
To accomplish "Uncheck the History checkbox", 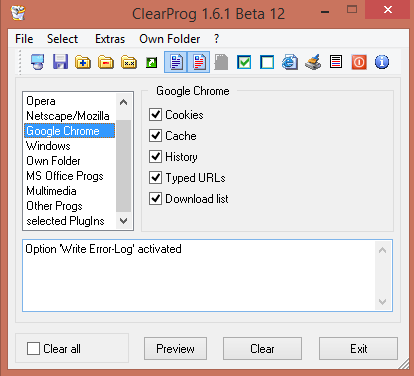I will 155,157.
